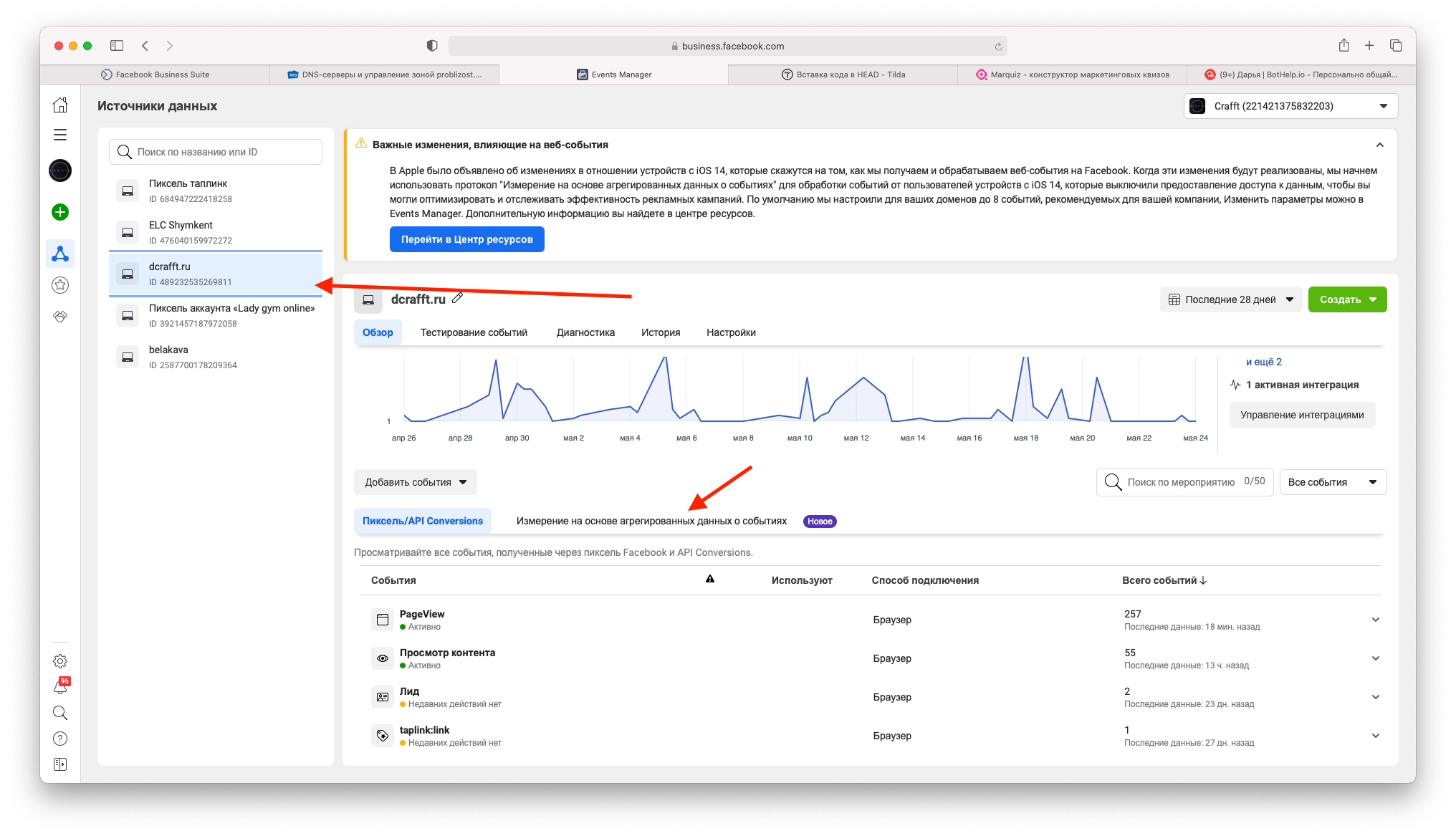This screenshot has width=1456, height=836.
Task: Click the PageView event icon
Action: coord(383,620)
